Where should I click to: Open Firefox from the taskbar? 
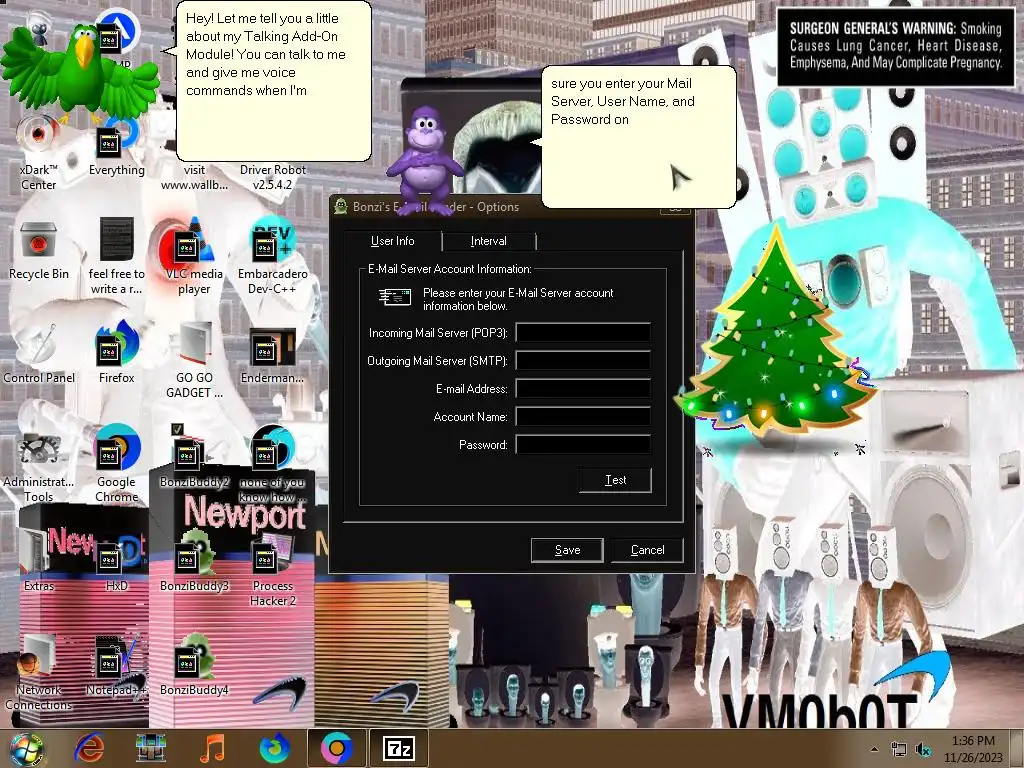(274, 748)
